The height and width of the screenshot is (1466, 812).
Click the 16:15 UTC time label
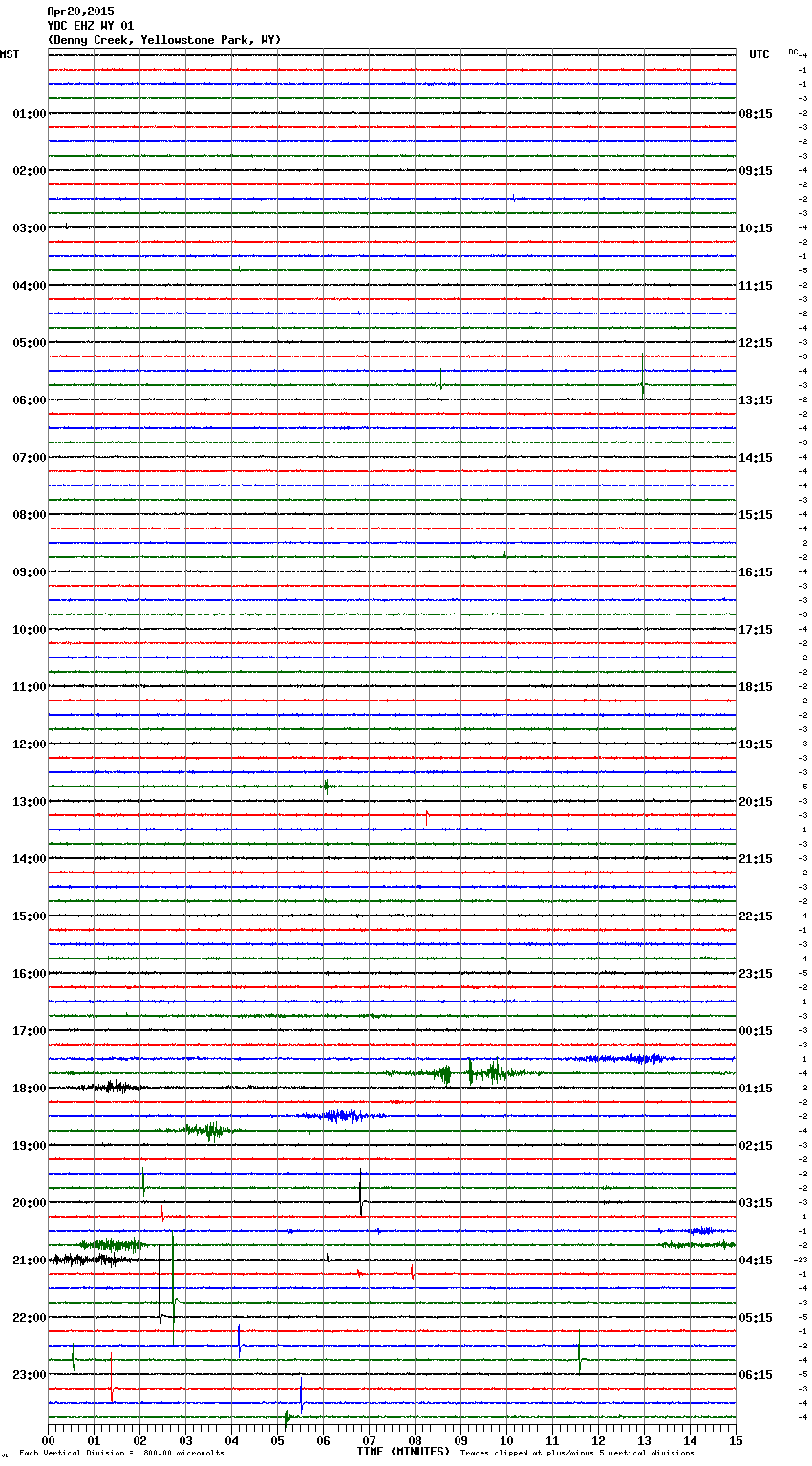coord(756,572)
